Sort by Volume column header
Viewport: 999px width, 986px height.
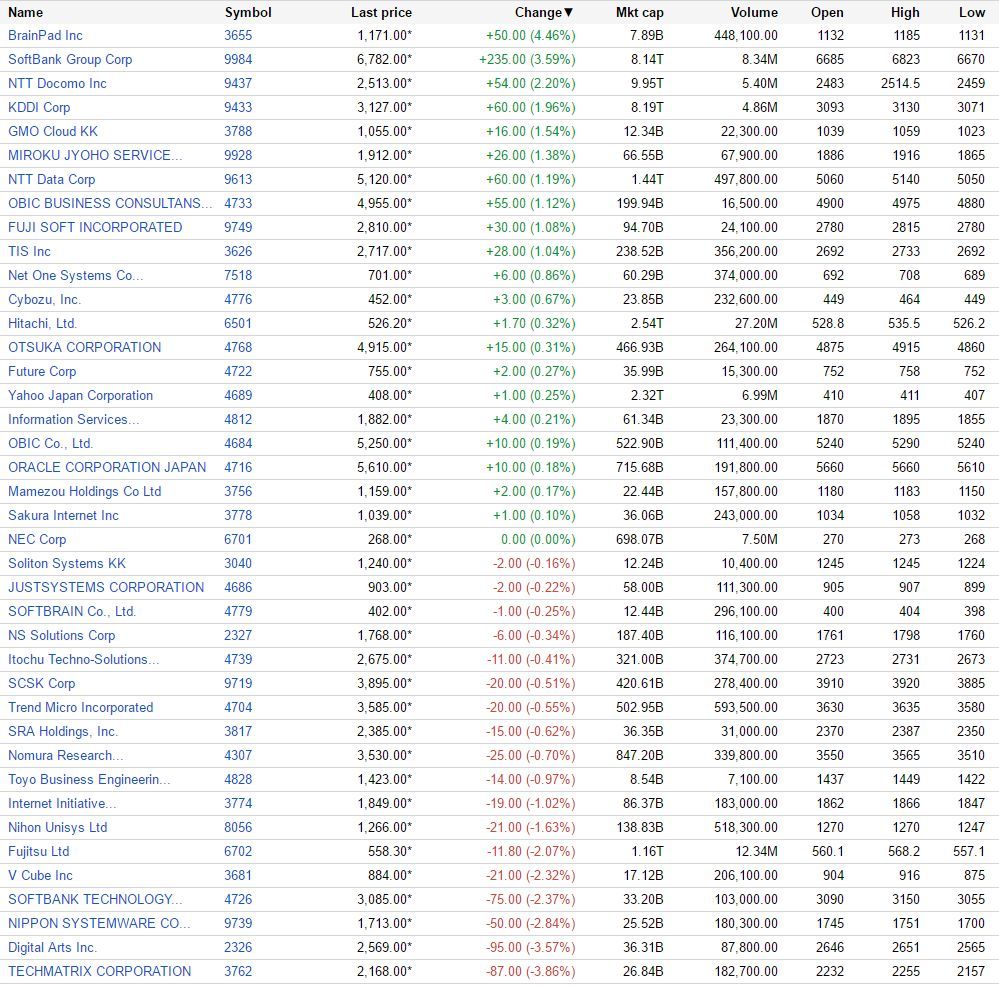[754, 12]
